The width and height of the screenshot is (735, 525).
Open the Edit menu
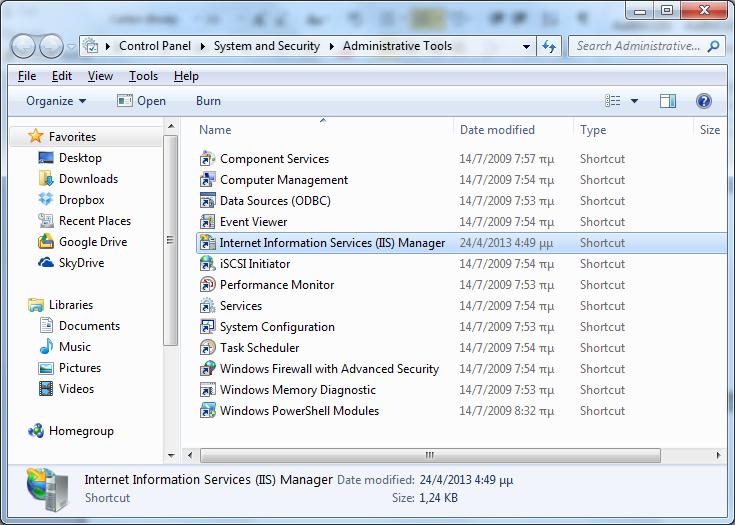(x=61, y=76)
